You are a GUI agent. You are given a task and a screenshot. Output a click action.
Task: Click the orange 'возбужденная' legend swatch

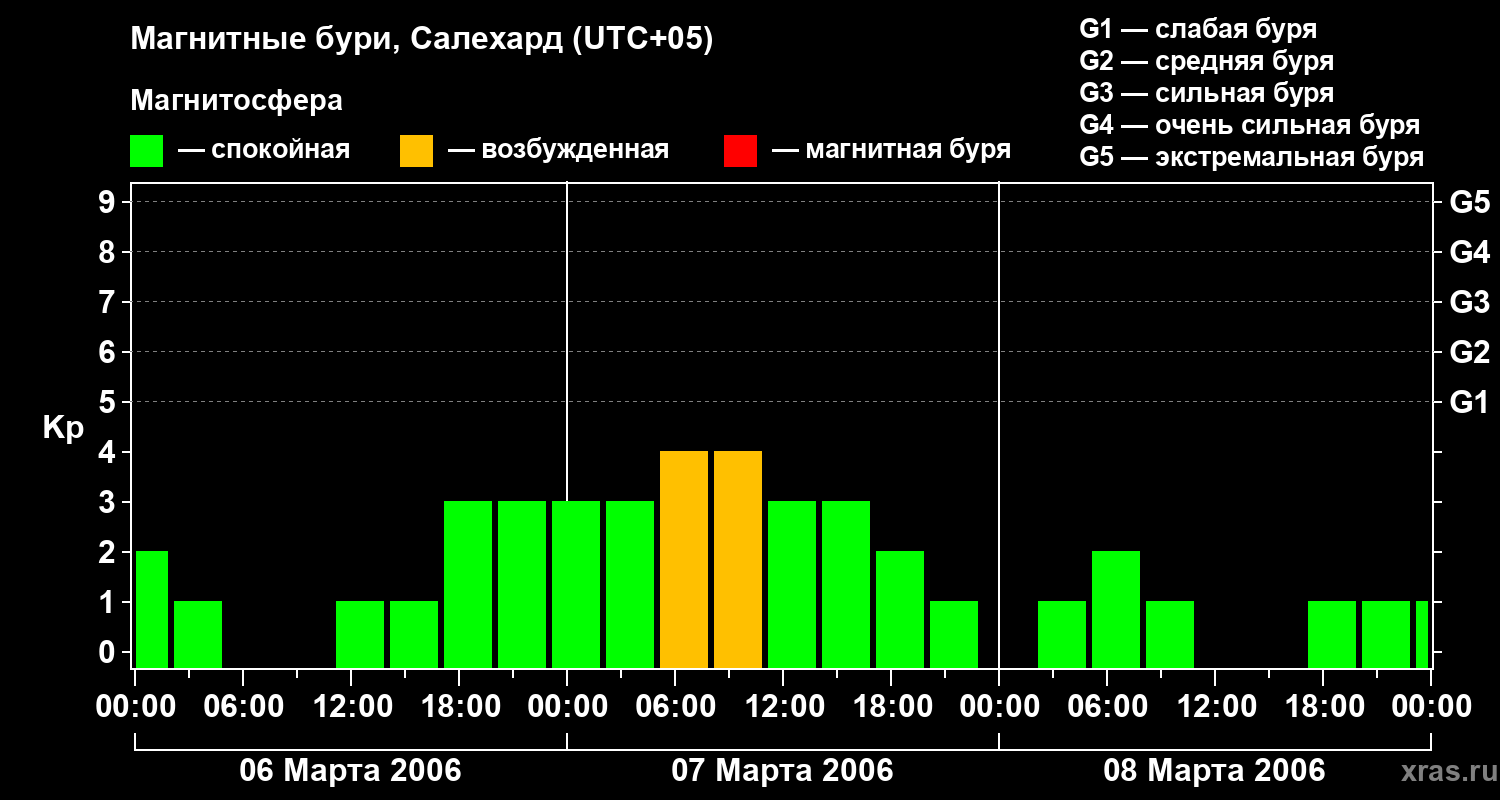416,151
